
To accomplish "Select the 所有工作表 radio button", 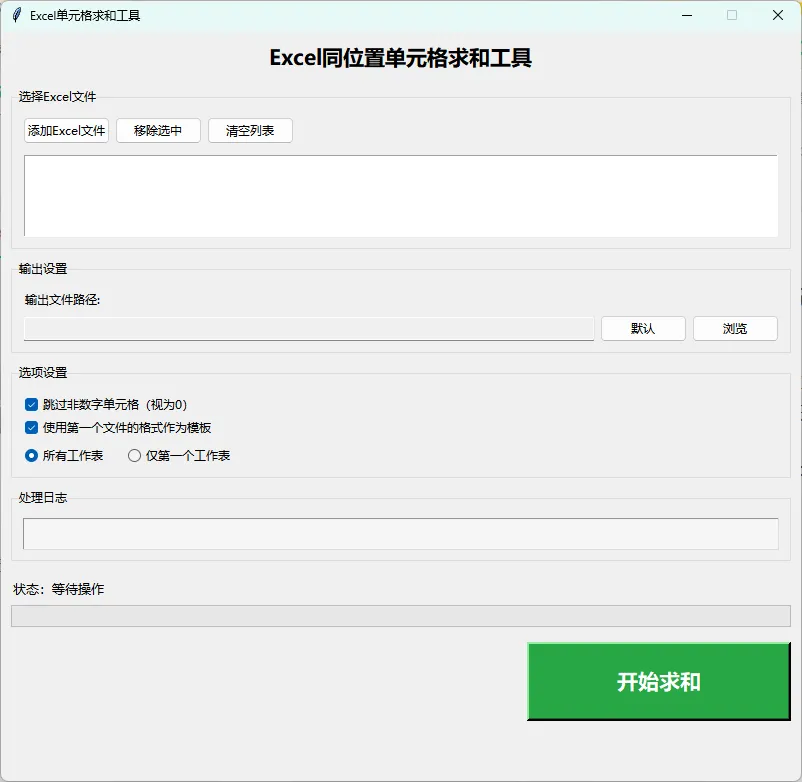I will pos(31,456).
